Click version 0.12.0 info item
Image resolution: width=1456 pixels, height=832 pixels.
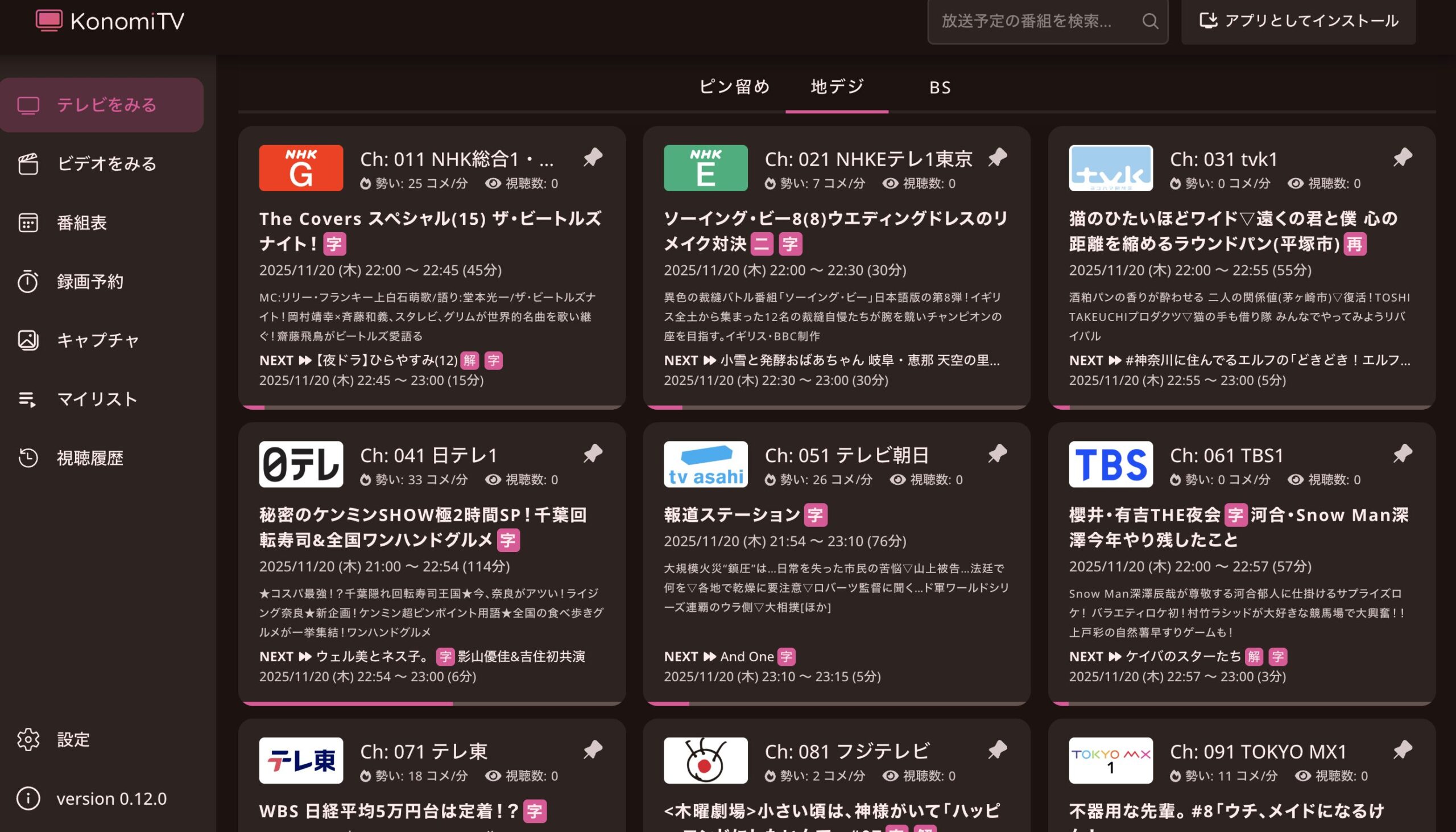[x=111, y=798]
